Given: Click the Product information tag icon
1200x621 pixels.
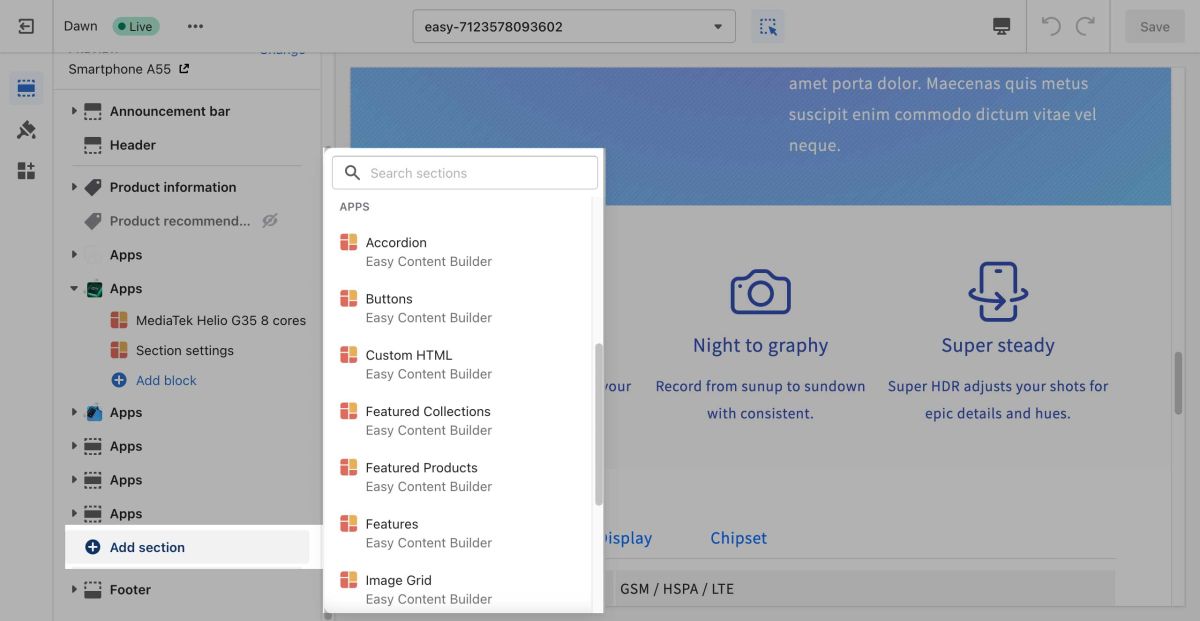Looking at the screenshot, I should [x=93, y=187].
